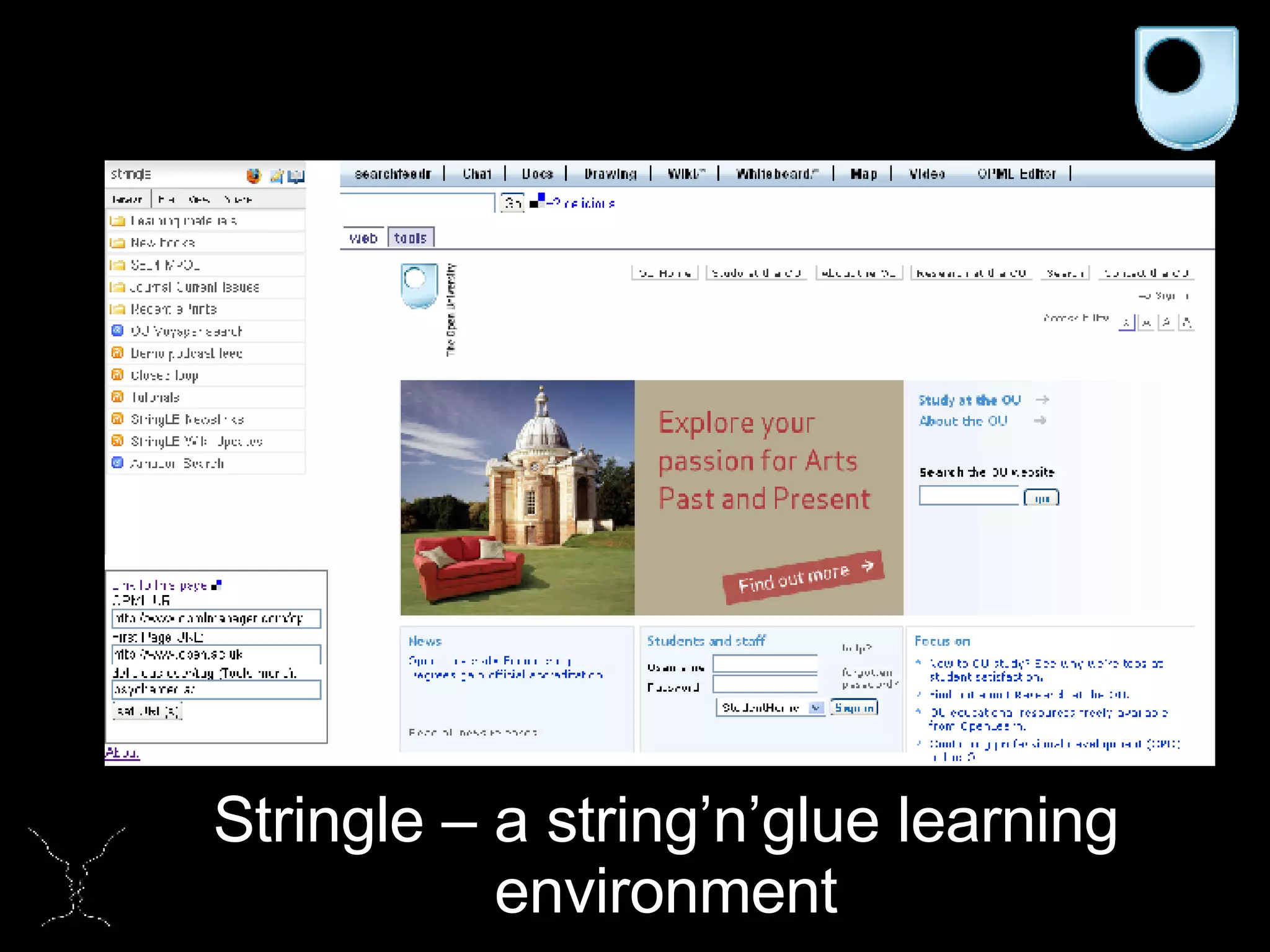Click the Study at the OU link
Screen dimensions: 1270x952
969,400
